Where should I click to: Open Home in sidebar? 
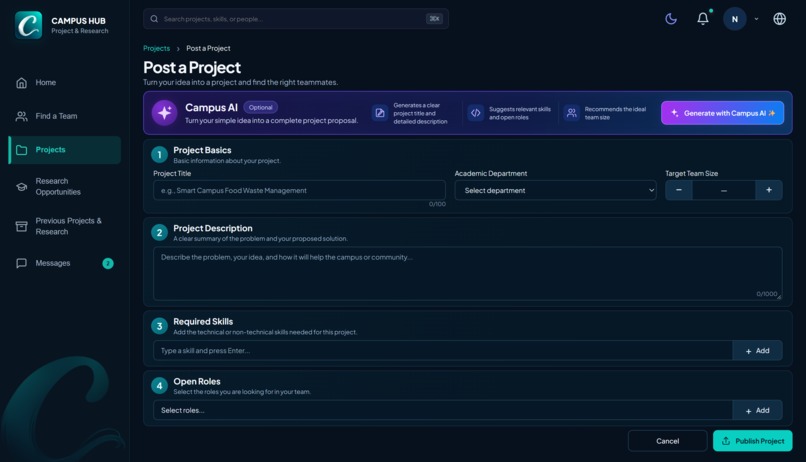click(x=65, y=83)
